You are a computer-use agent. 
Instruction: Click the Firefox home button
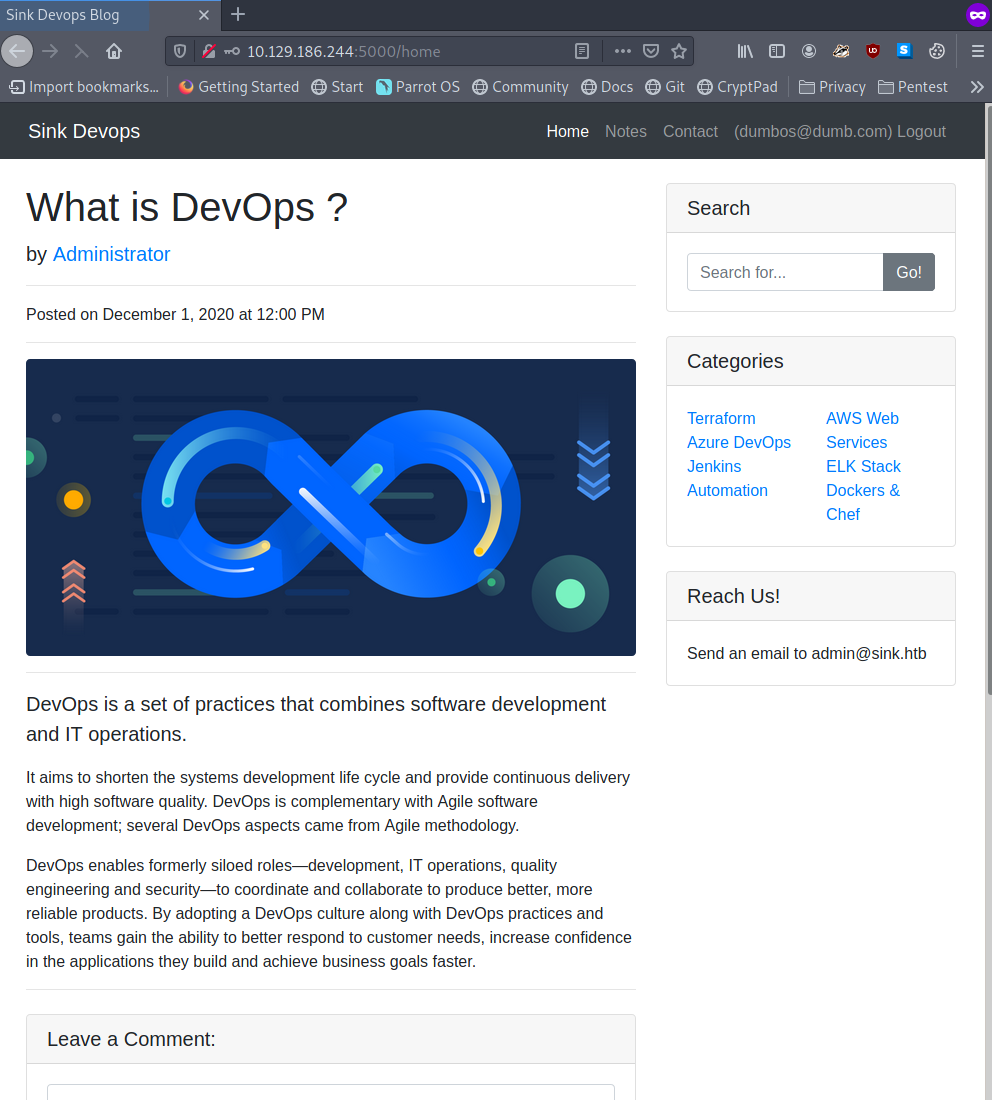coord(114,51)
